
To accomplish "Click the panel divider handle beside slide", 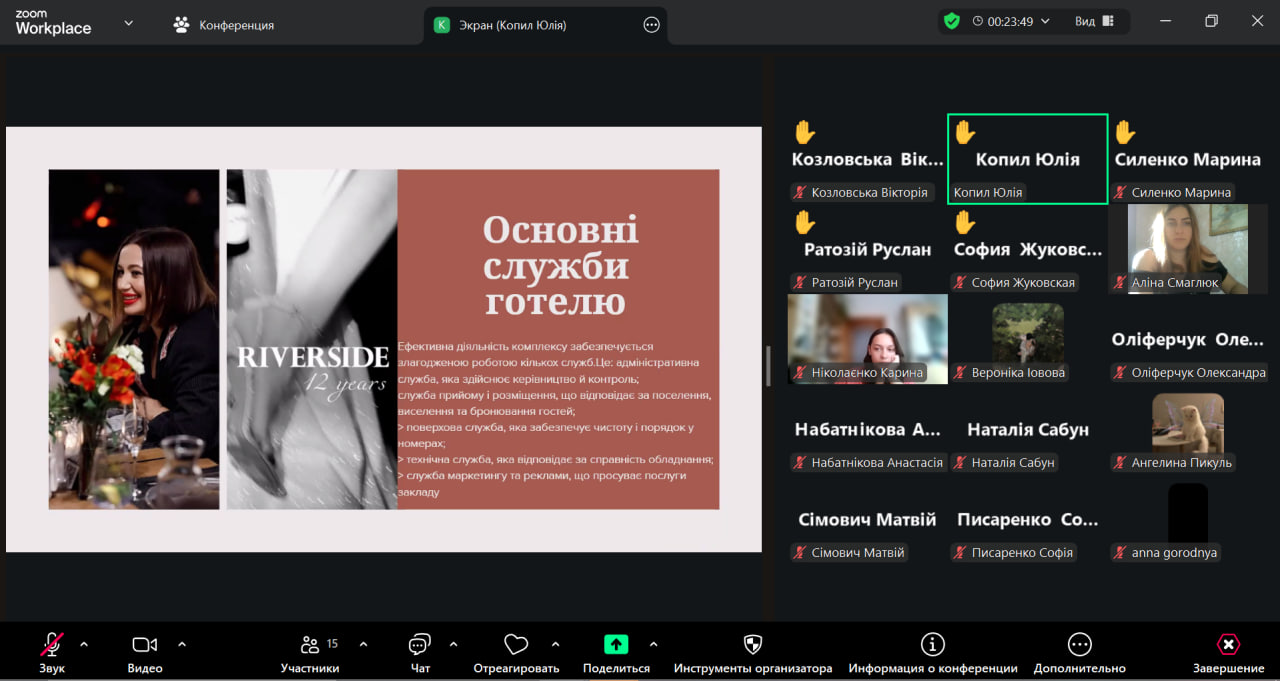I will pos(768,366).
